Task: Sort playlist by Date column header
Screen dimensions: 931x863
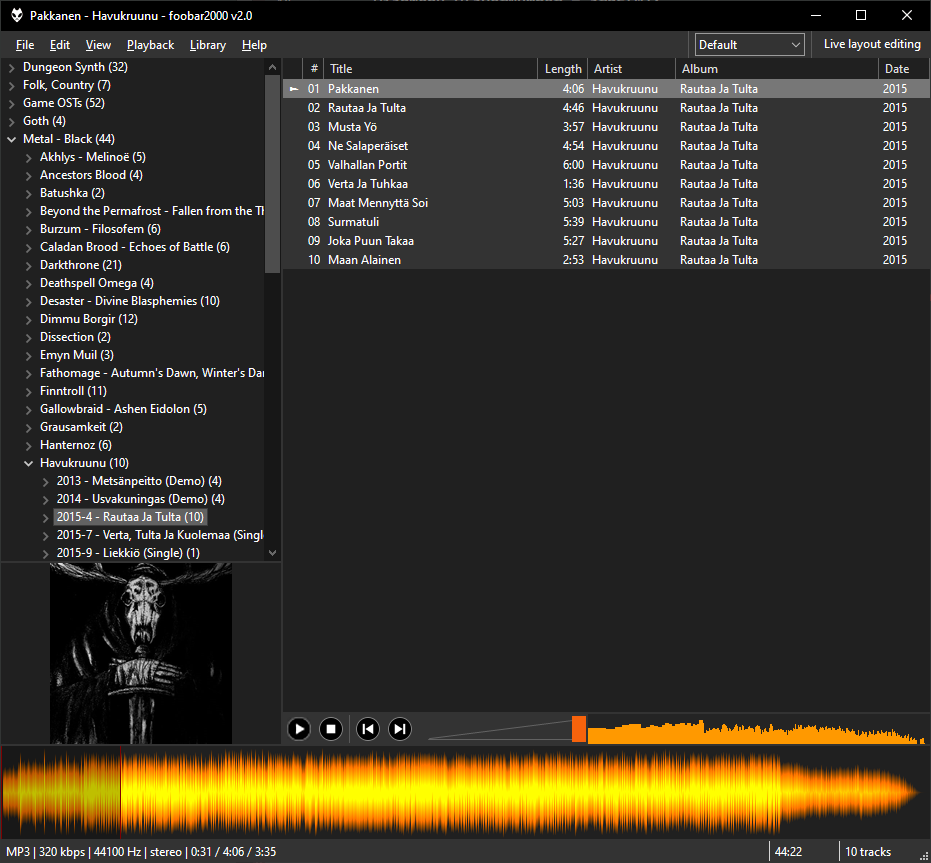Action: click(904, 69)
